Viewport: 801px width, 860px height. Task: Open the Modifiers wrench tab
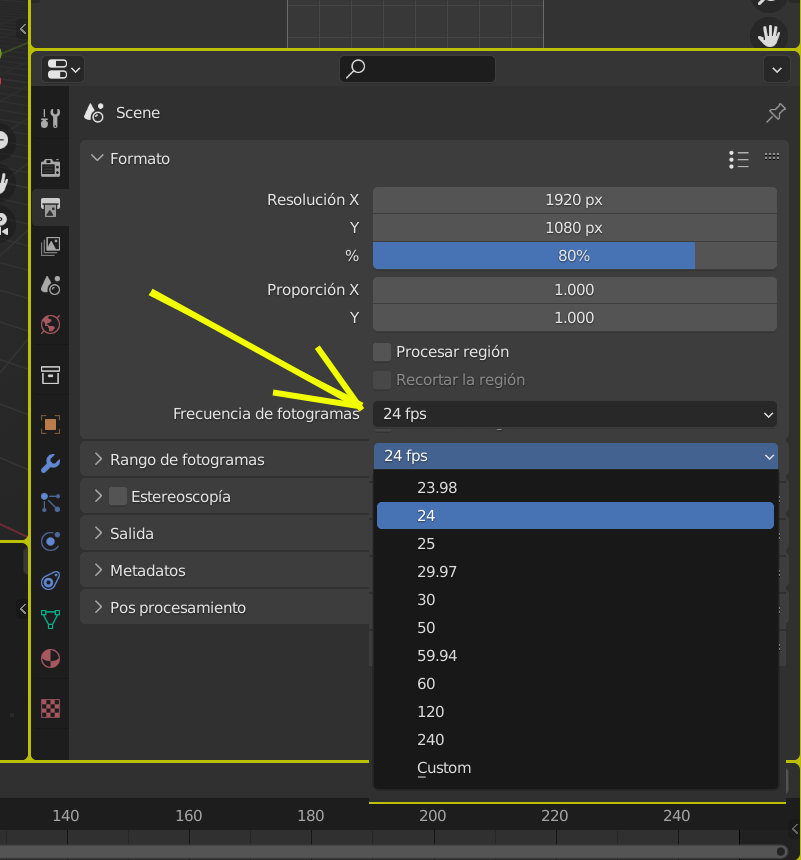pyautogui.click(x=50, y=464)
